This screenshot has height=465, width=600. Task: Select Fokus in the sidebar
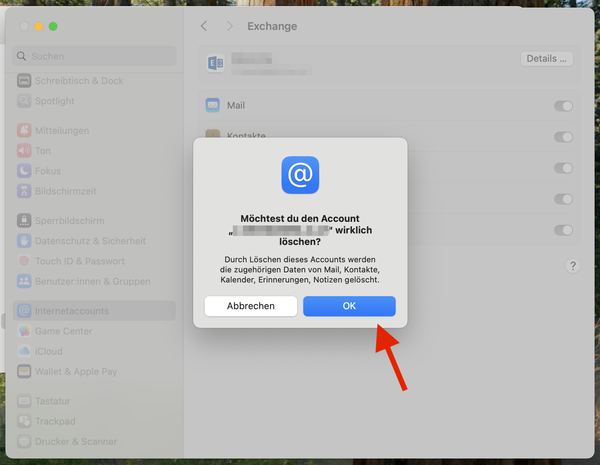(x=48, y=171)
